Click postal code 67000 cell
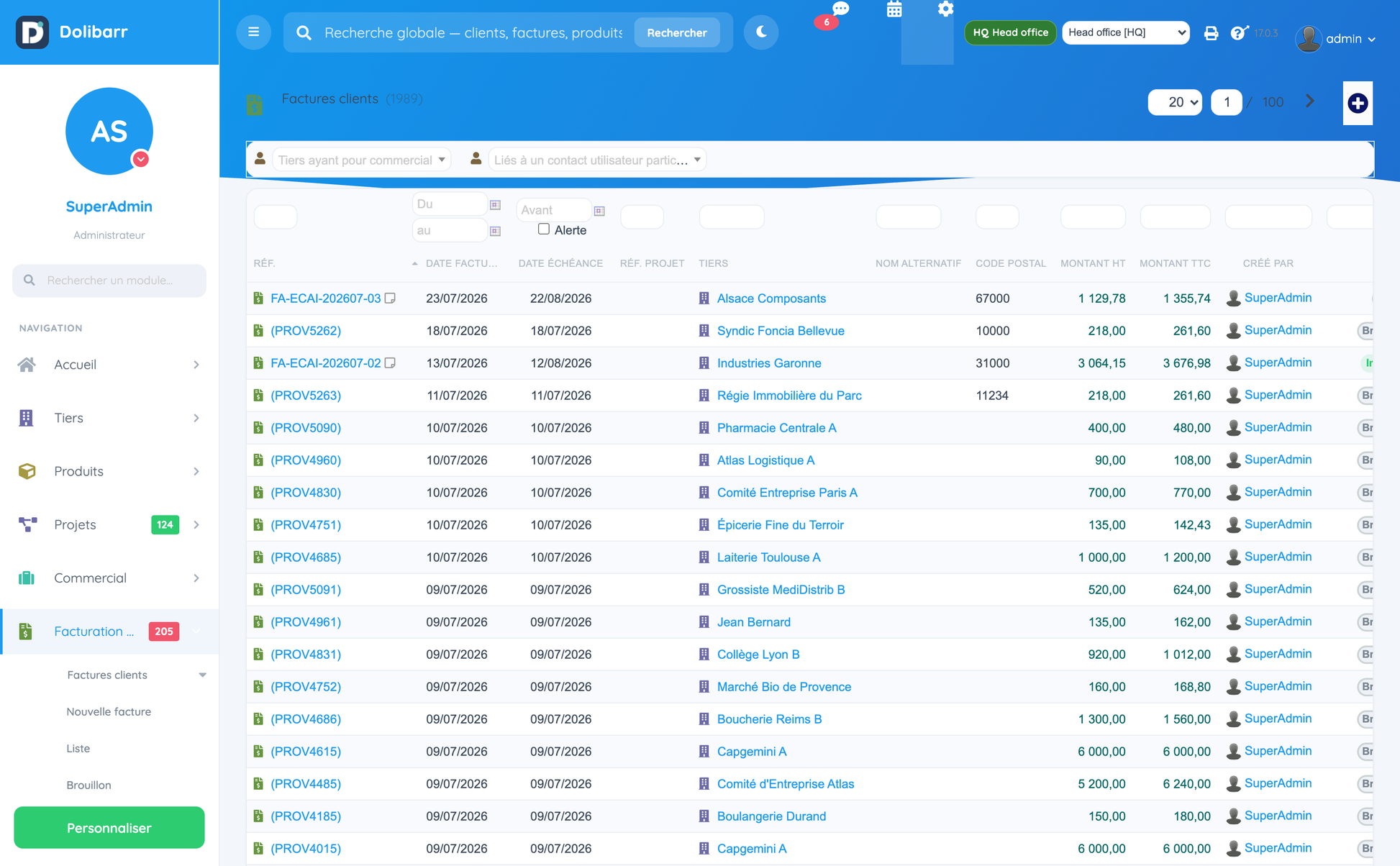Viewport: 1400px width, 866px height. pyautogui.click(x=993, y=298)
